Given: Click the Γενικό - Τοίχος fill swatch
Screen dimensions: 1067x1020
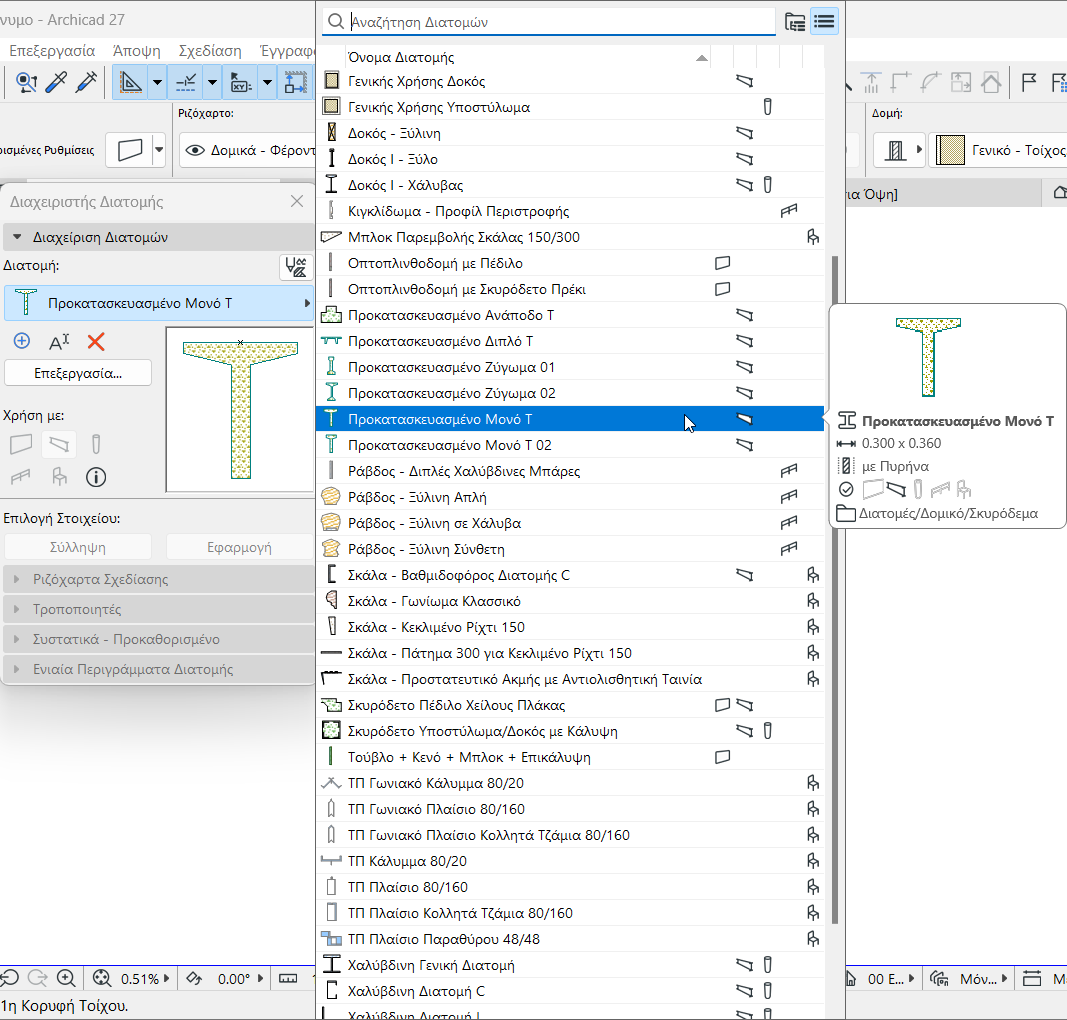Looking at the screenshot, I should [950, 150].
